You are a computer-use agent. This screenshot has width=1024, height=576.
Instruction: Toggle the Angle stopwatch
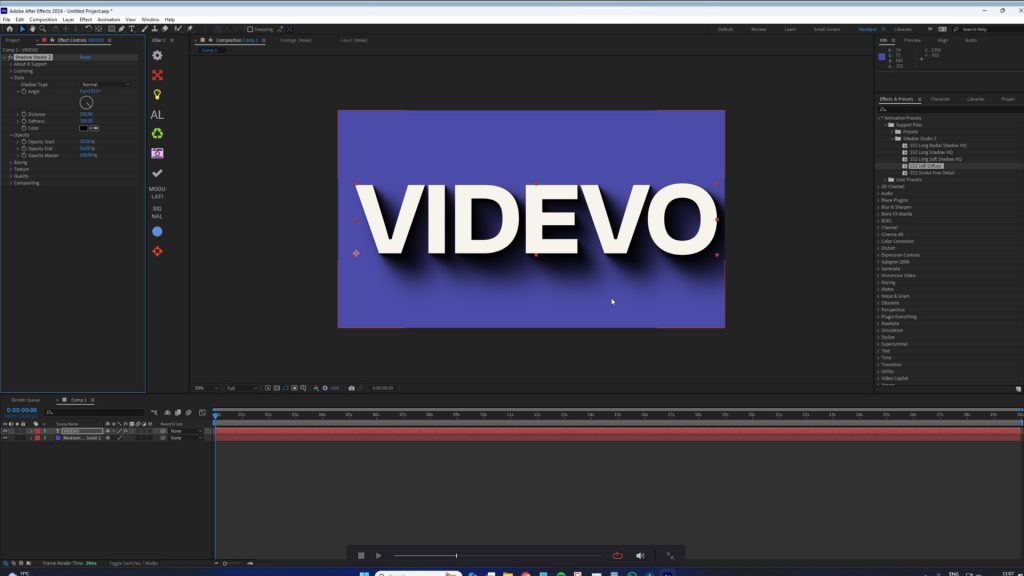coord(24,91)
